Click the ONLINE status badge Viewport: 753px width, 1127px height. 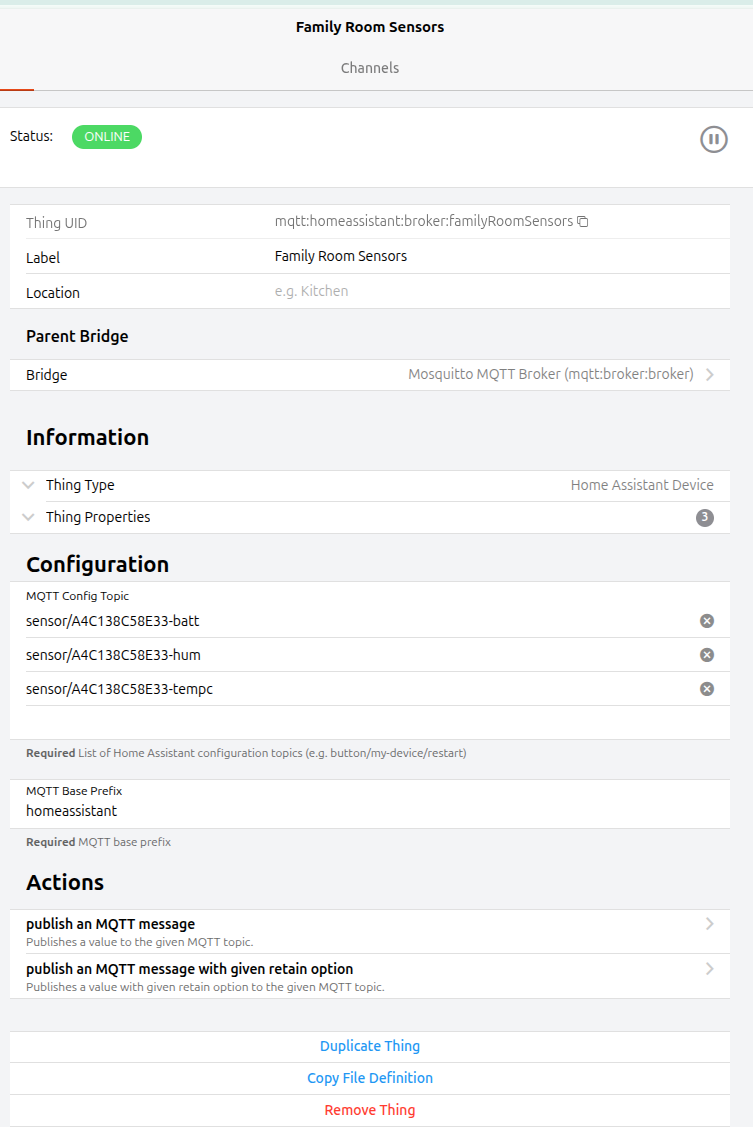[107, 137]
